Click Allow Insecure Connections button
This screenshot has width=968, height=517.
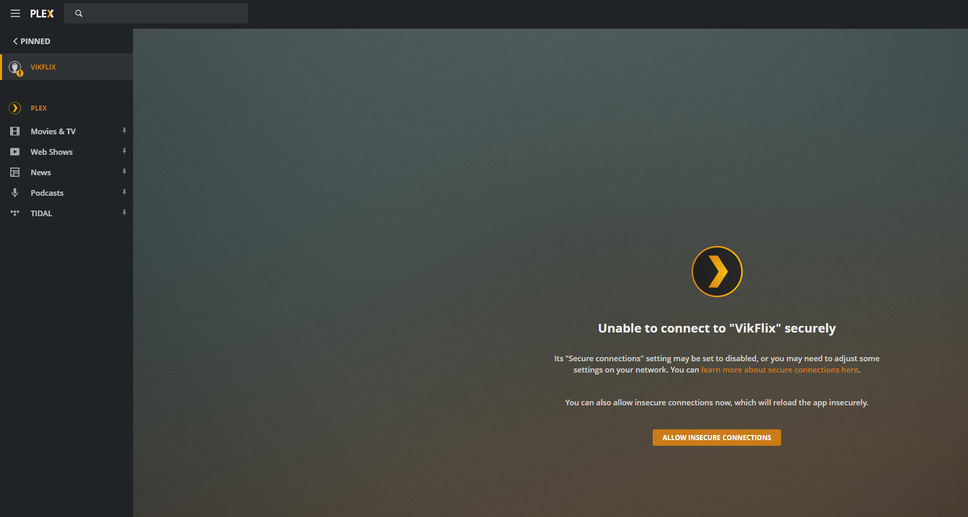[x=717, y=437]
